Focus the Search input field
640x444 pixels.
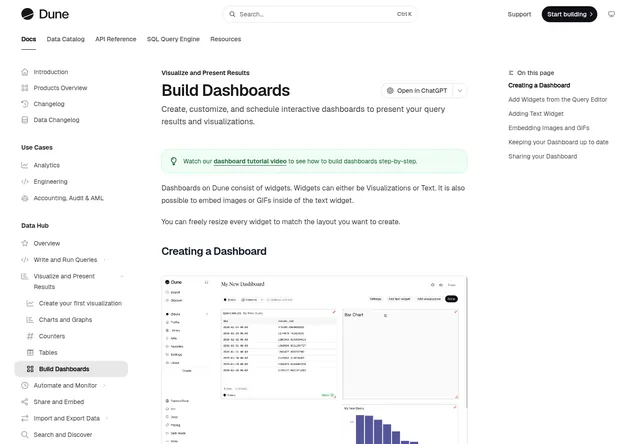click(320, 14)
